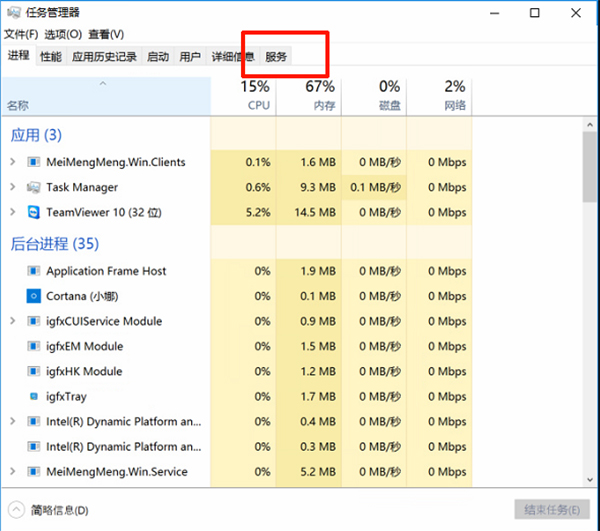Switch to the 进程 tab
The width and height of the screenshot is (600, 531).
[x=18, y=56]
